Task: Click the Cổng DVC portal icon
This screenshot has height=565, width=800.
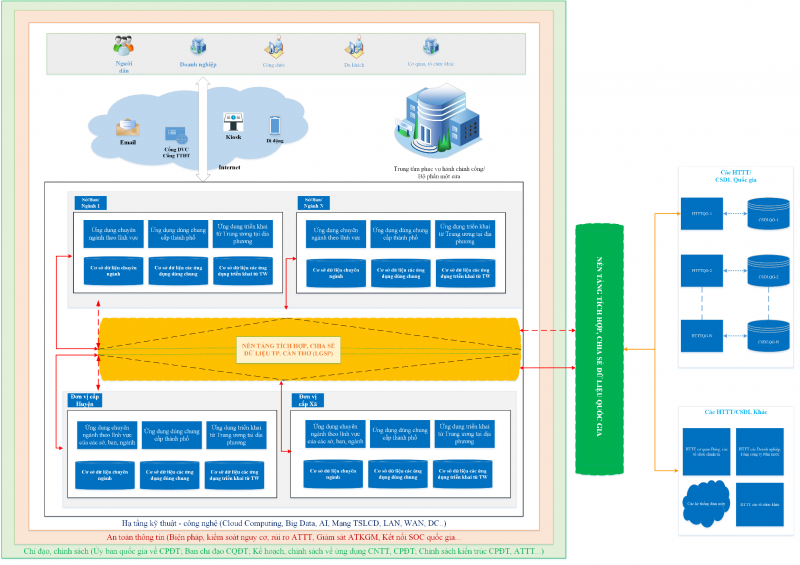Action: pyautogui.click(x=177, y=135)
